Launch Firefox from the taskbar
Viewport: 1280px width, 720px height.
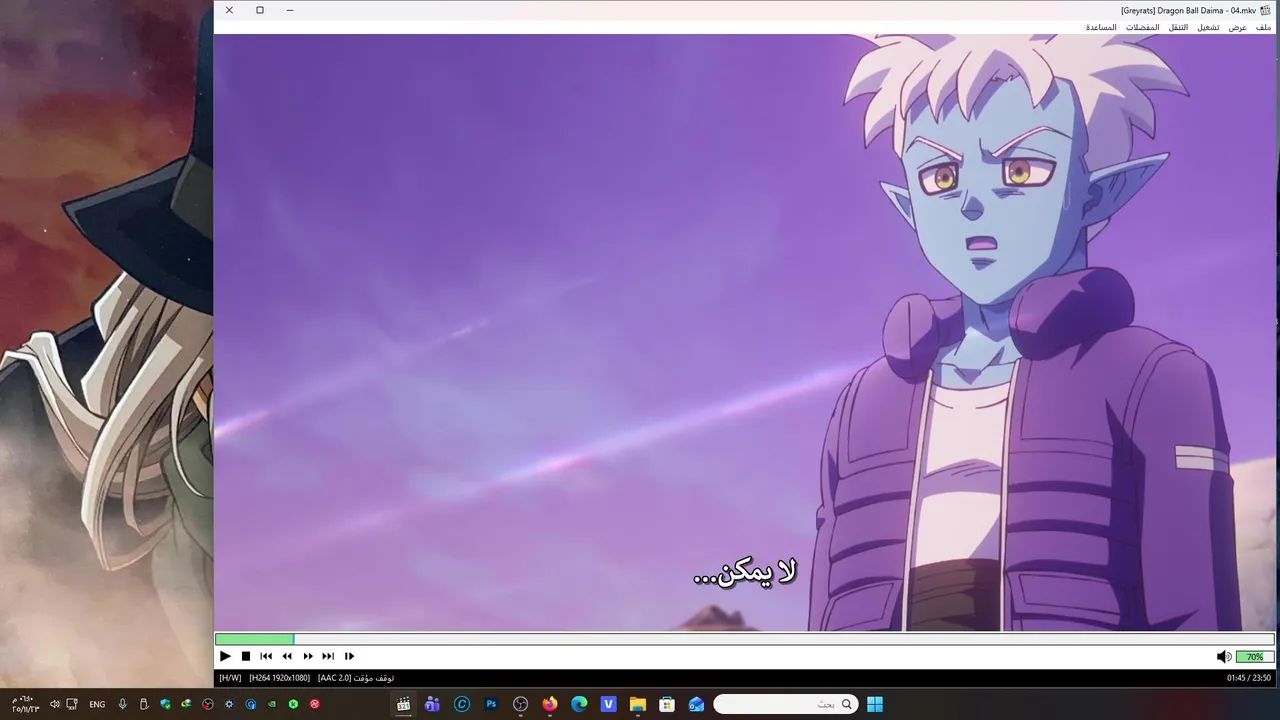coord(550,704)
